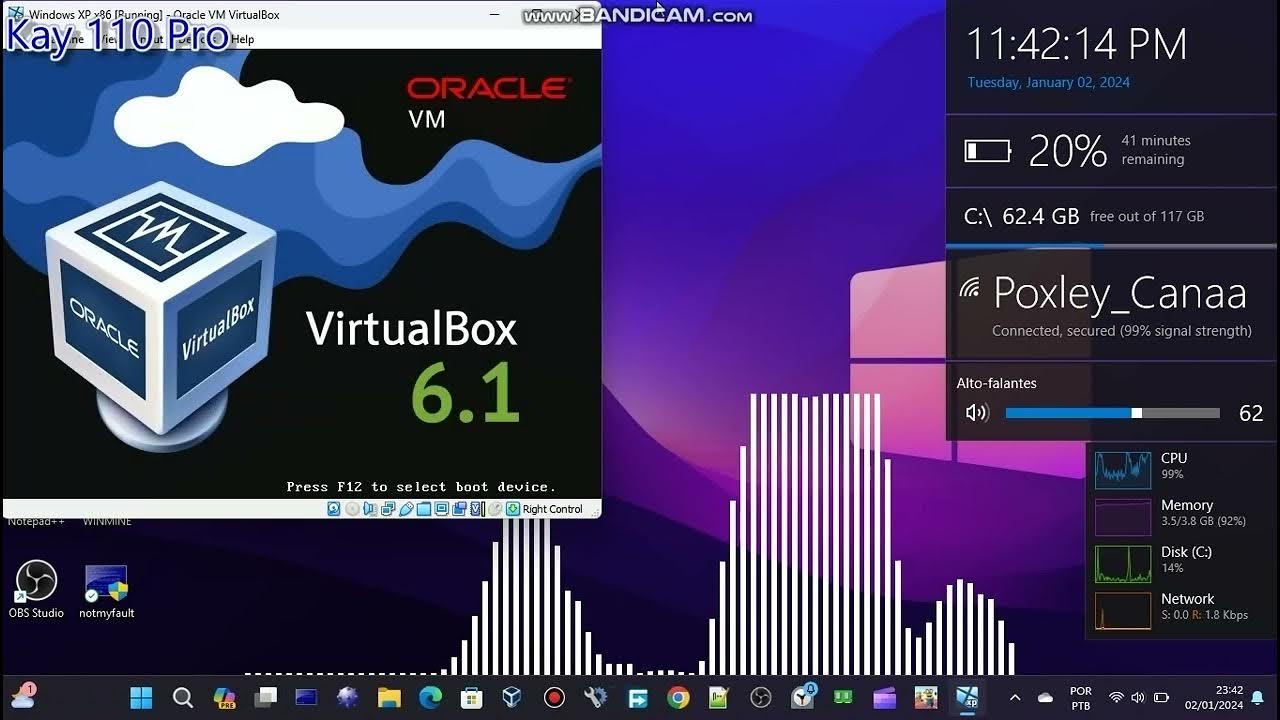
Task: Open the Help menu in VirtualBox
Action: point(243,39)
